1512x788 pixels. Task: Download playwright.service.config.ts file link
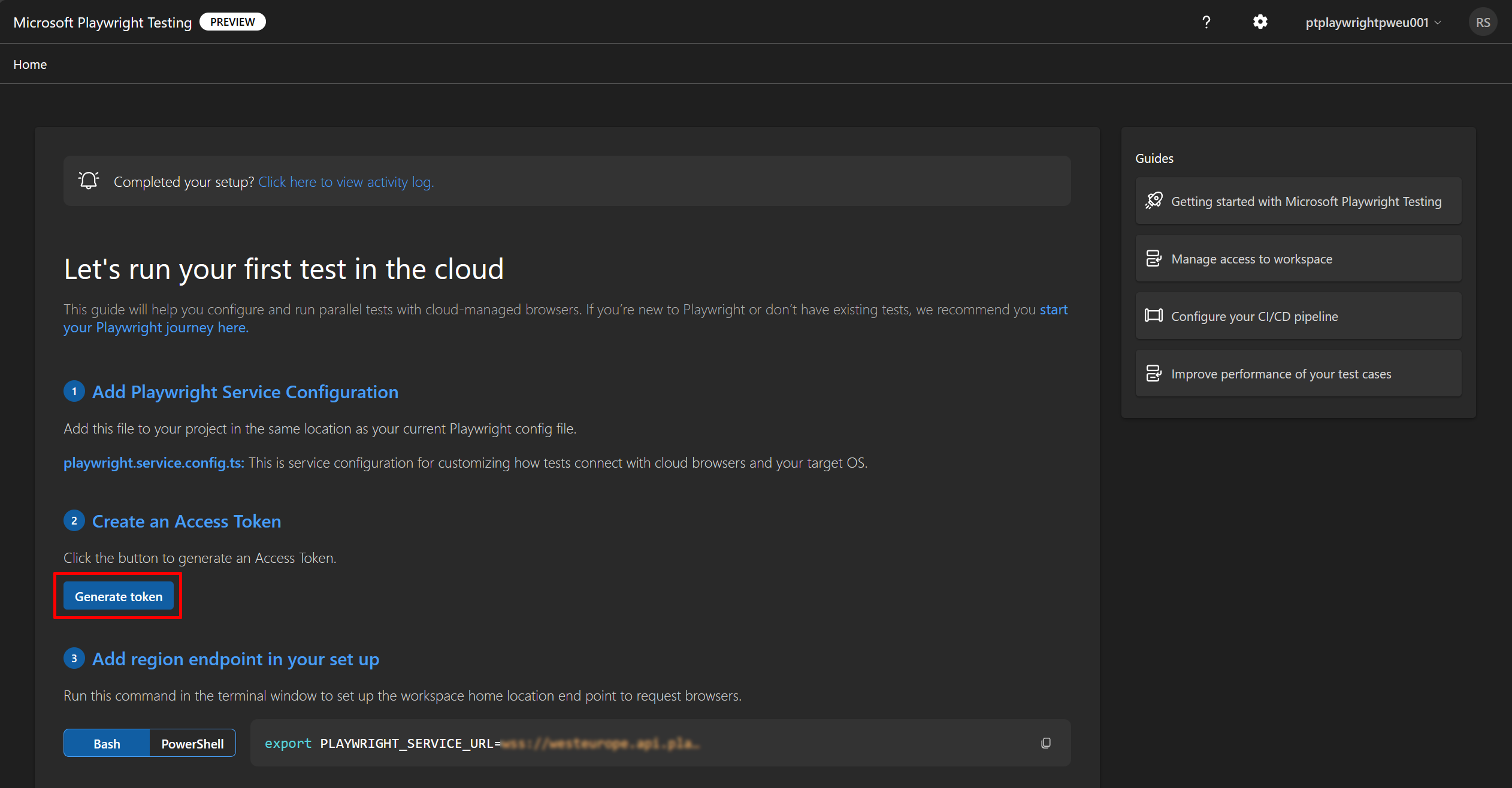pyautogui.click(x=153, y=462)
